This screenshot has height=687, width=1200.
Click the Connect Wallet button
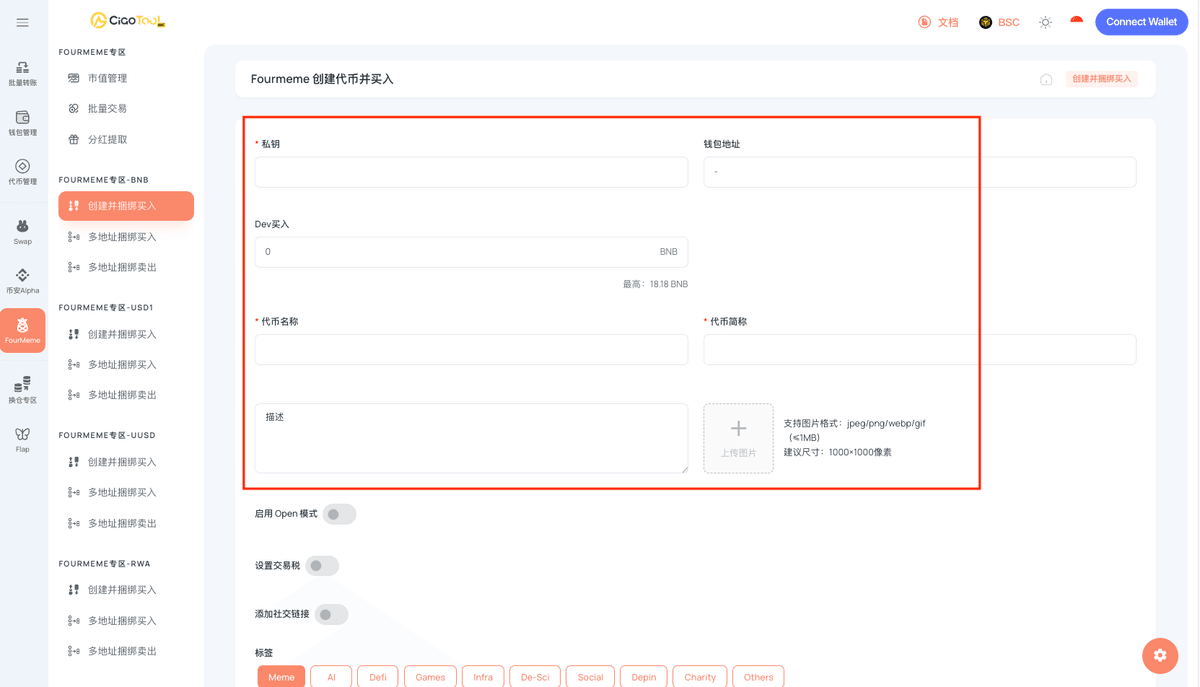[x=1141, y=22]
